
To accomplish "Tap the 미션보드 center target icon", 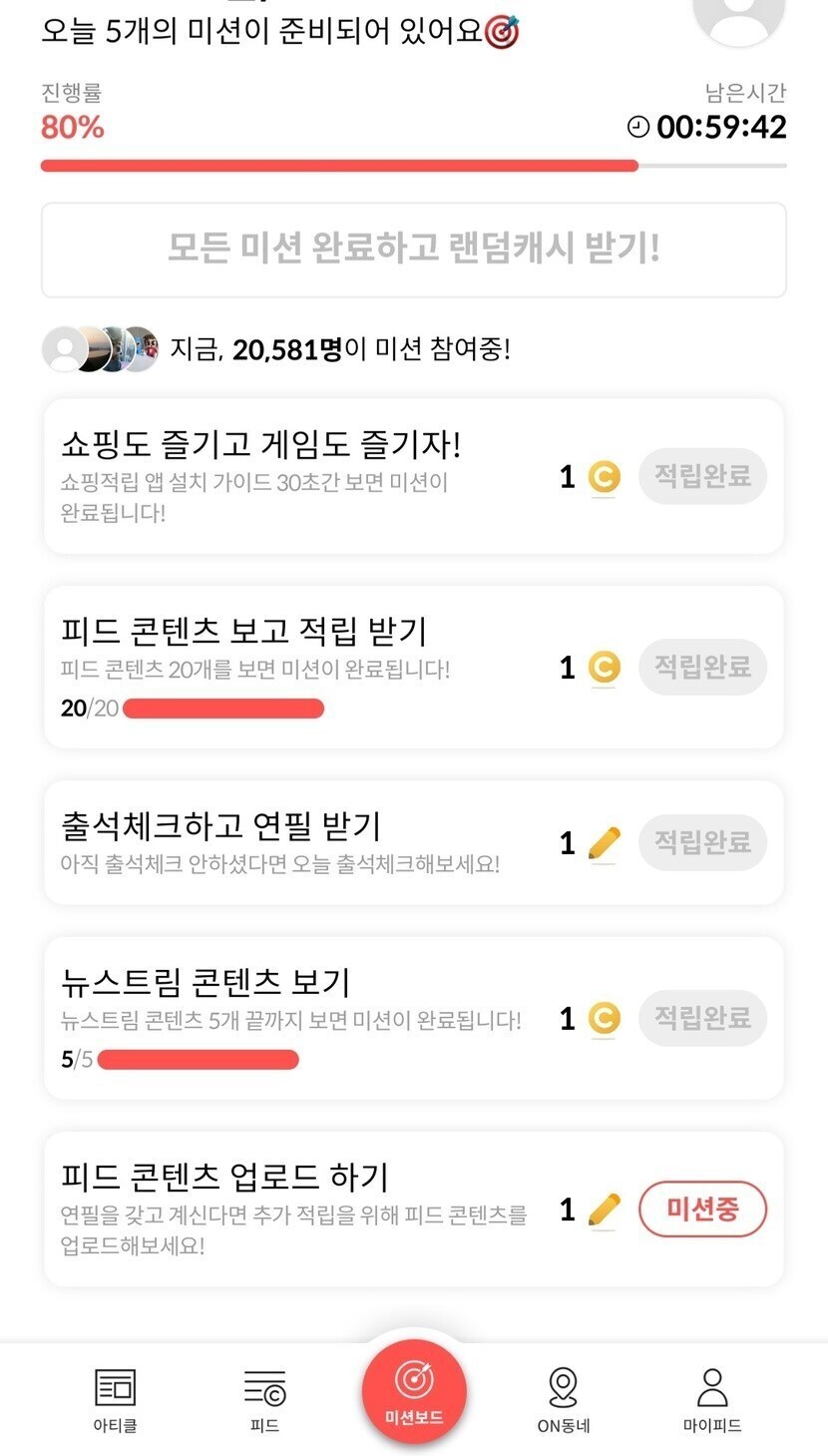I will (414, 1381).
